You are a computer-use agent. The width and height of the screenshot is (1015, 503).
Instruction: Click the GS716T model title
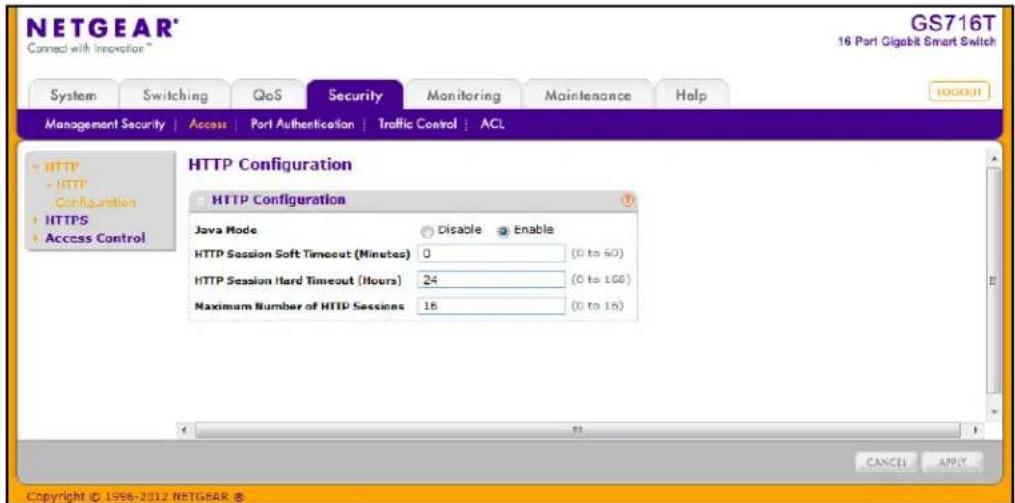tap(952, 23)
